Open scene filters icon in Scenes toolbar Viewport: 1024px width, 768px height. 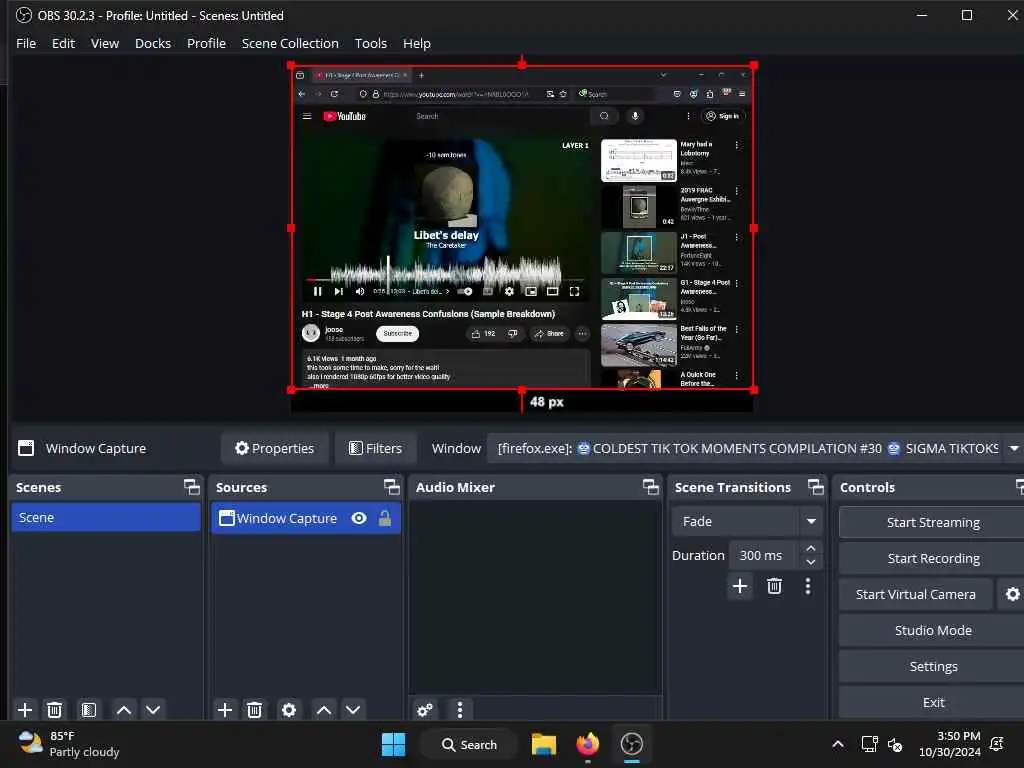89,709
